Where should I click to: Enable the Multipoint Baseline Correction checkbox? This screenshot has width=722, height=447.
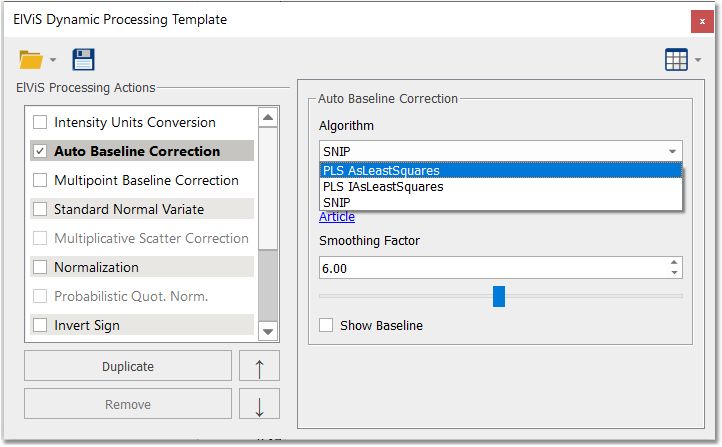pos(40,180)
